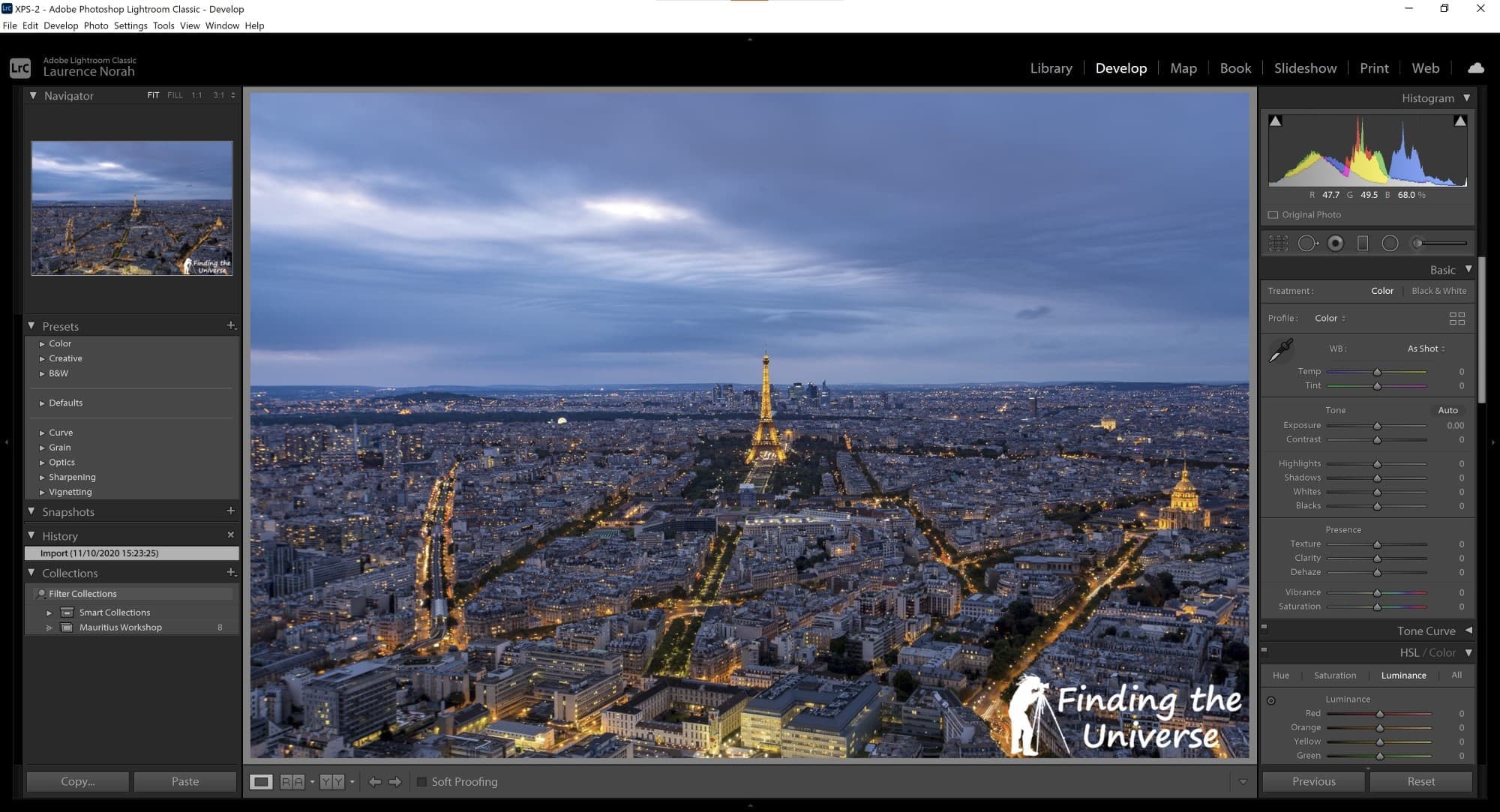
Task: Switch to Loupe view button
Action: click(x=261, y=782)
